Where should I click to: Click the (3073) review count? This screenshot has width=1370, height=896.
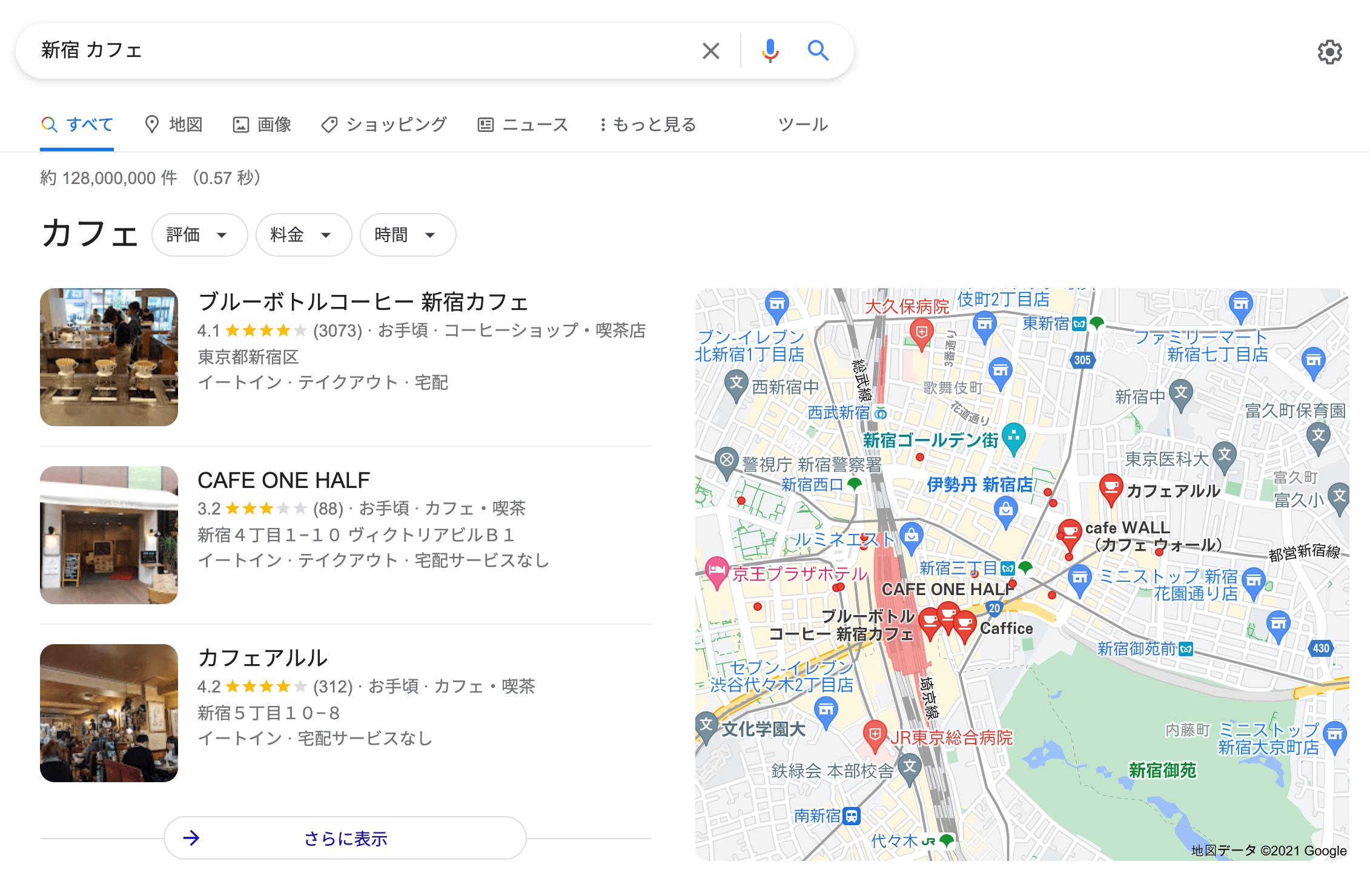pyautogui.click(x=337, y=331)
